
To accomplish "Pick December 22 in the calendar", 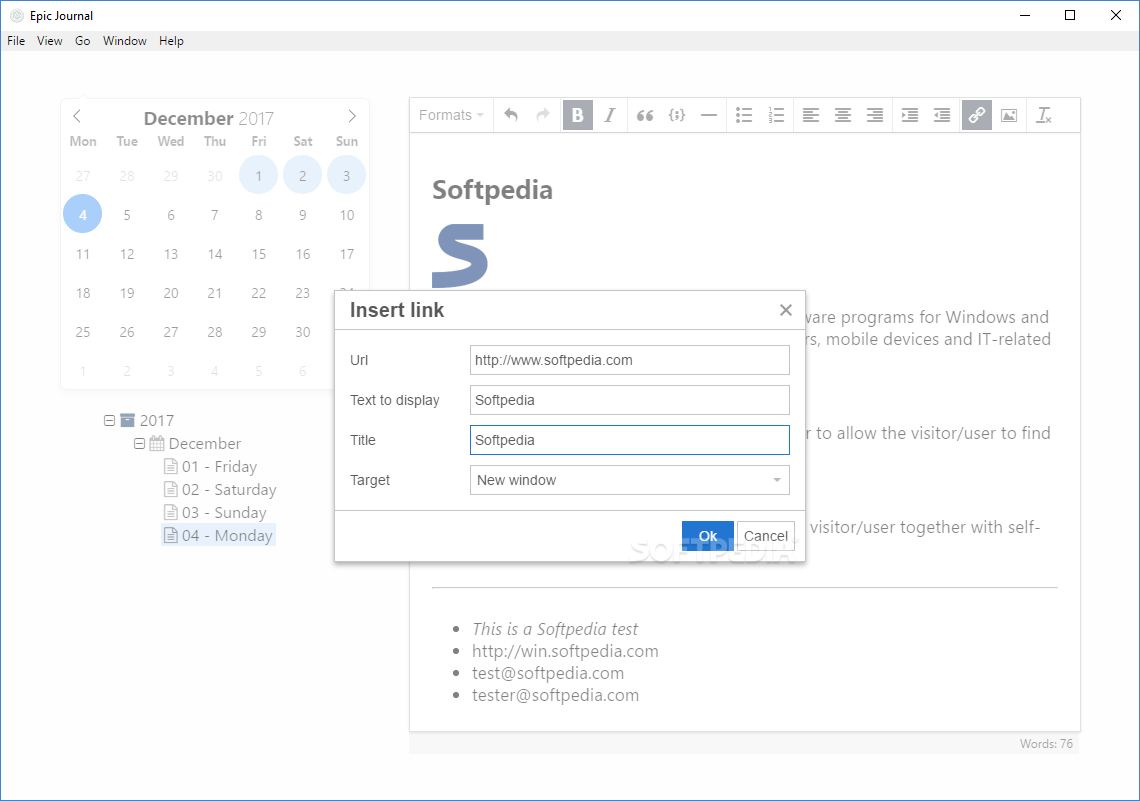I will [259, 293].
